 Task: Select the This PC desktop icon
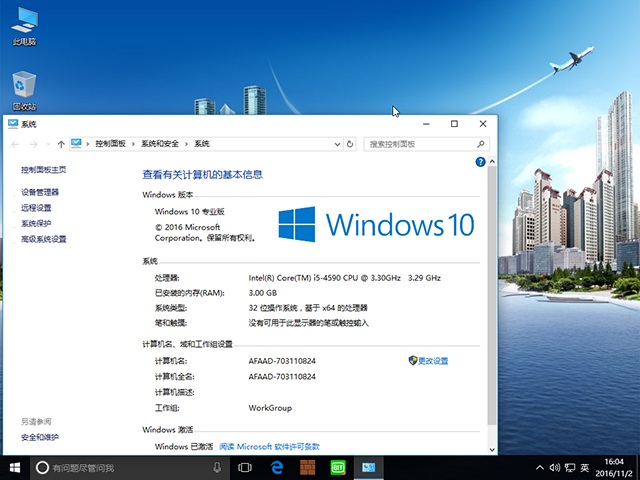24,26
